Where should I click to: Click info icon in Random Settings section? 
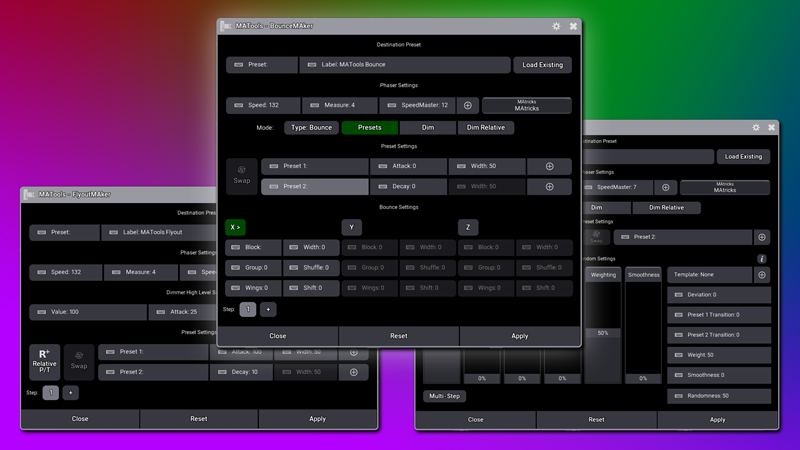[762, 259]
